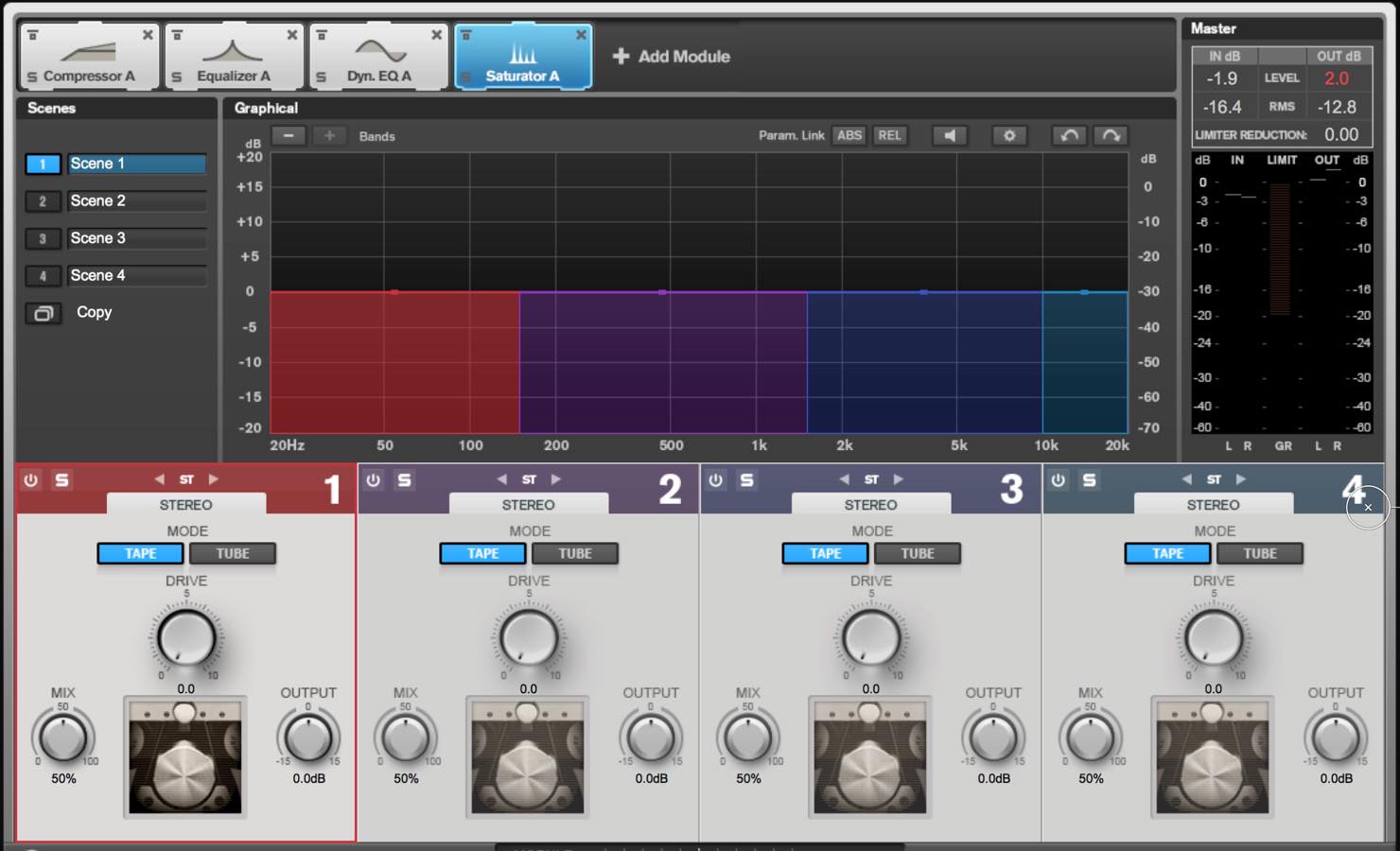The height and width of the screenshot is (851, 1400).
Task: Solo the Dyn. EQ A module
Action: click(321, 77)
